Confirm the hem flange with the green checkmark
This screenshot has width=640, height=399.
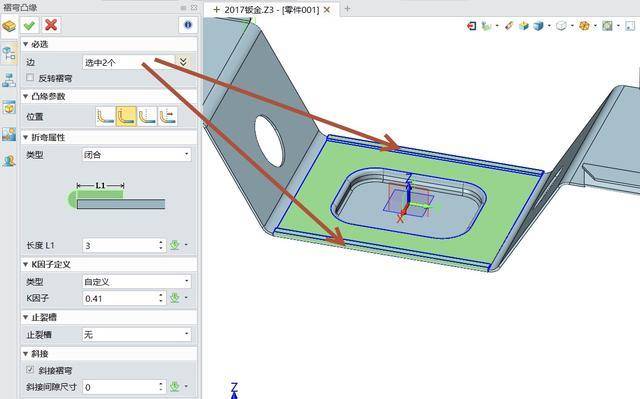[29, 25]
